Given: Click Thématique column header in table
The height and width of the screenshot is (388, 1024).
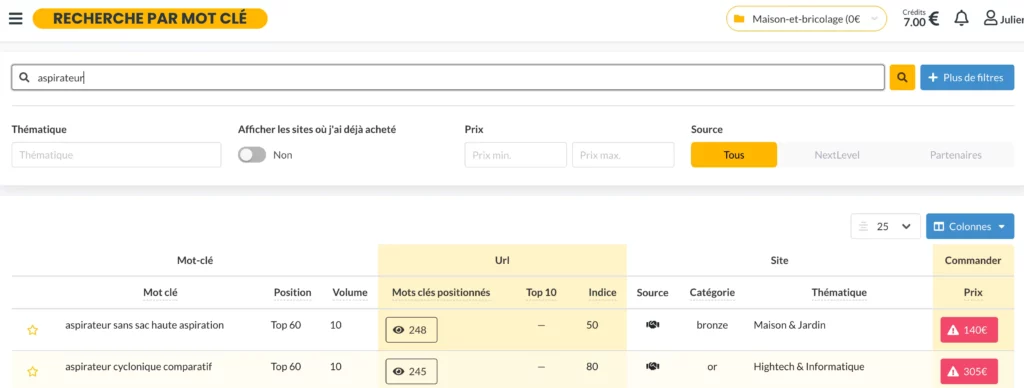Looking at the screenshot, I should (839, 293).
